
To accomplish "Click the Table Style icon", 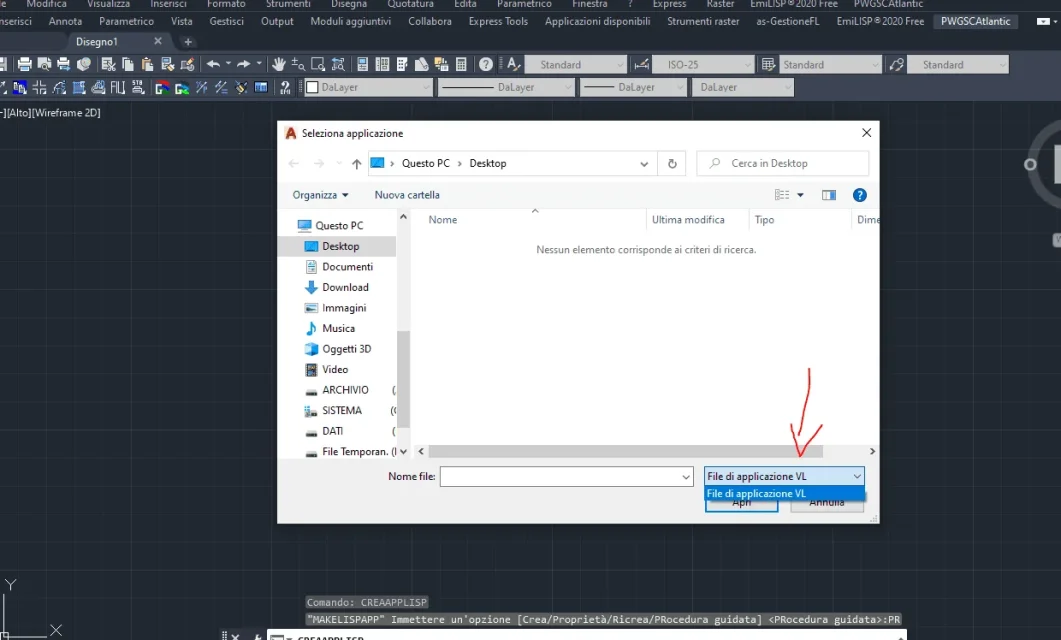I will [768, 64].
